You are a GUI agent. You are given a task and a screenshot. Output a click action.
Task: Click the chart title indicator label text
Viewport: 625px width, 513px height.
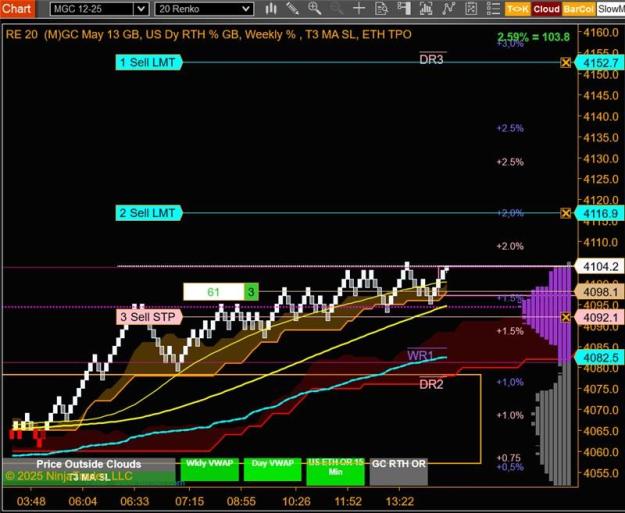208,34
